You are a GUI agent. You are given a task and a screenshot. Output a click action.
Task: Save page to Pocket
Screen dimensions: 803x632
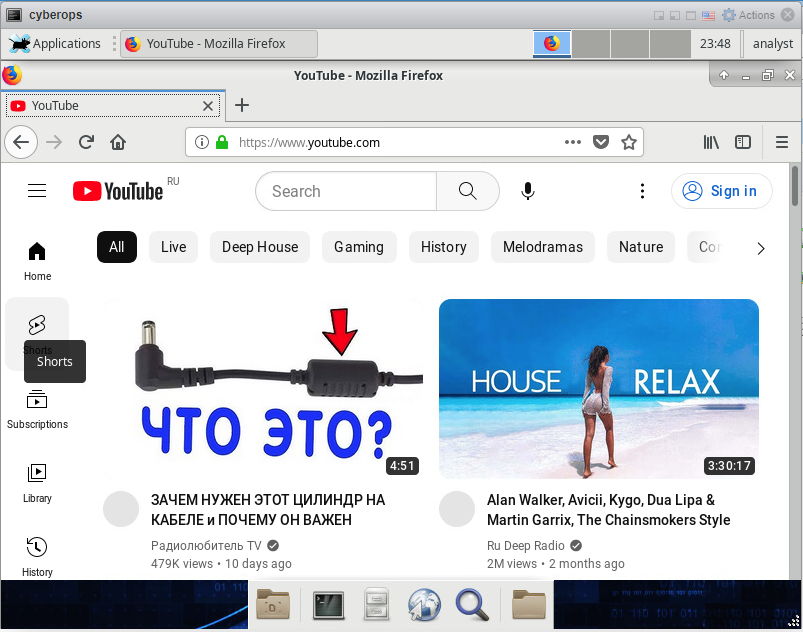pos(601,142)
